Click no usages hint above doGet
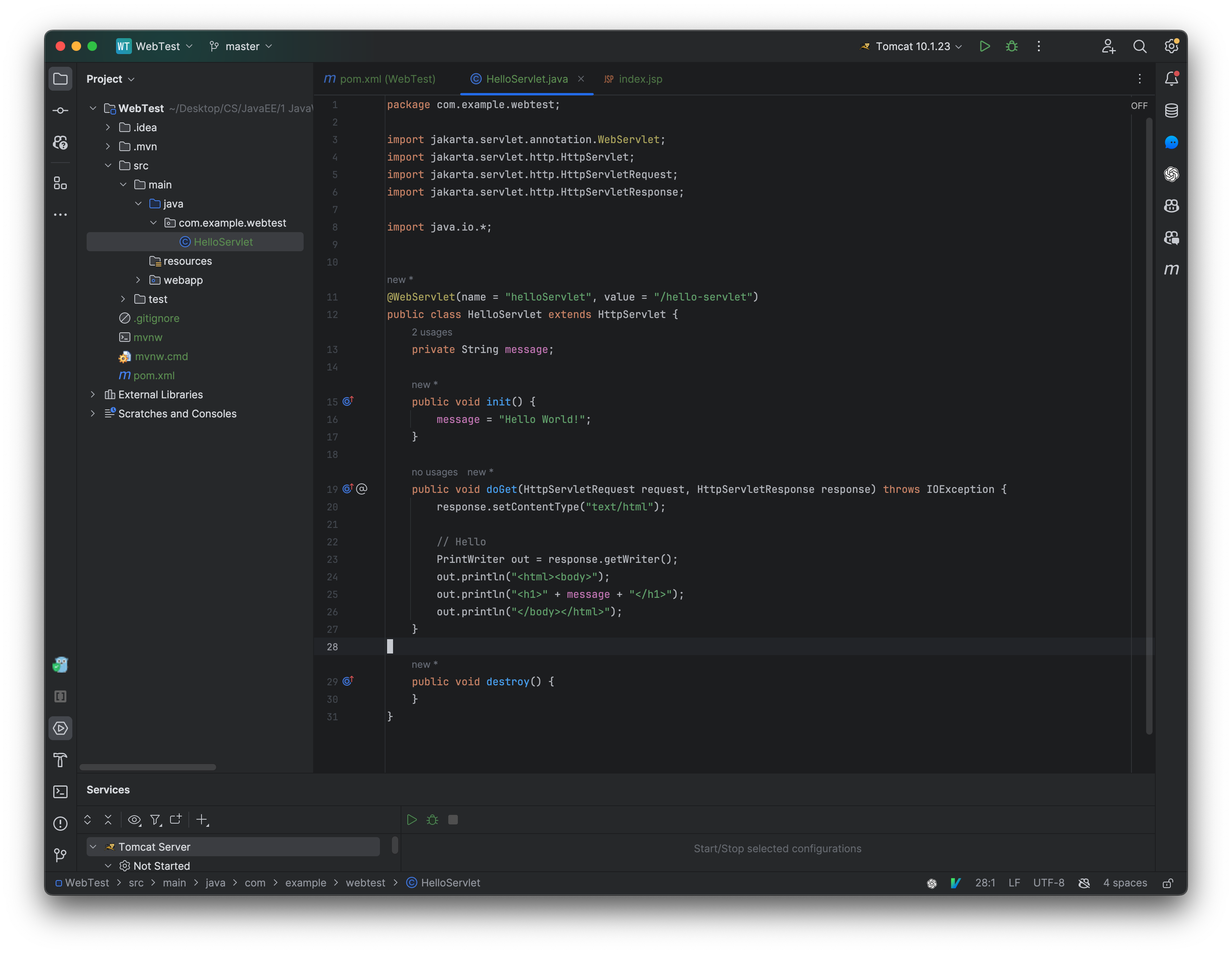The image size is (1232, 954). [x=434, y=472]
